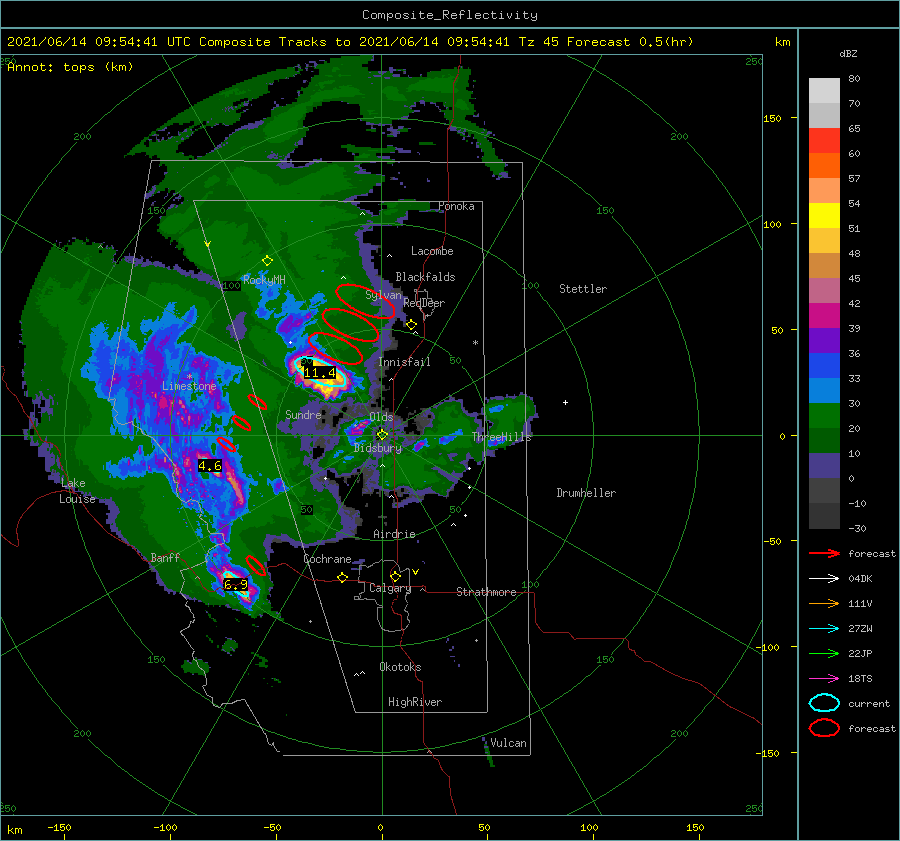900x841 pixels.
Task: Select the red forecast ellipse beside the 6.9 storm
Action: tap(256, 565)
